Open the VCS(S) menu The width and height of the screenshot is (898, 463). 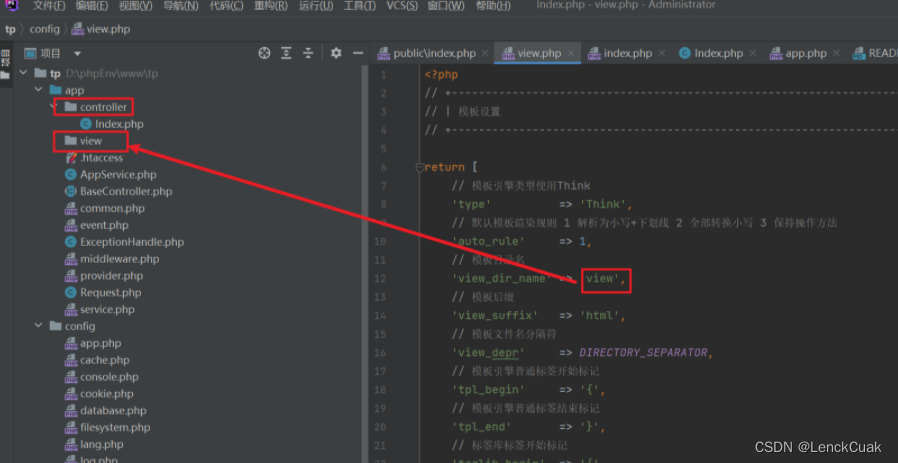click(x=402, y=6)
